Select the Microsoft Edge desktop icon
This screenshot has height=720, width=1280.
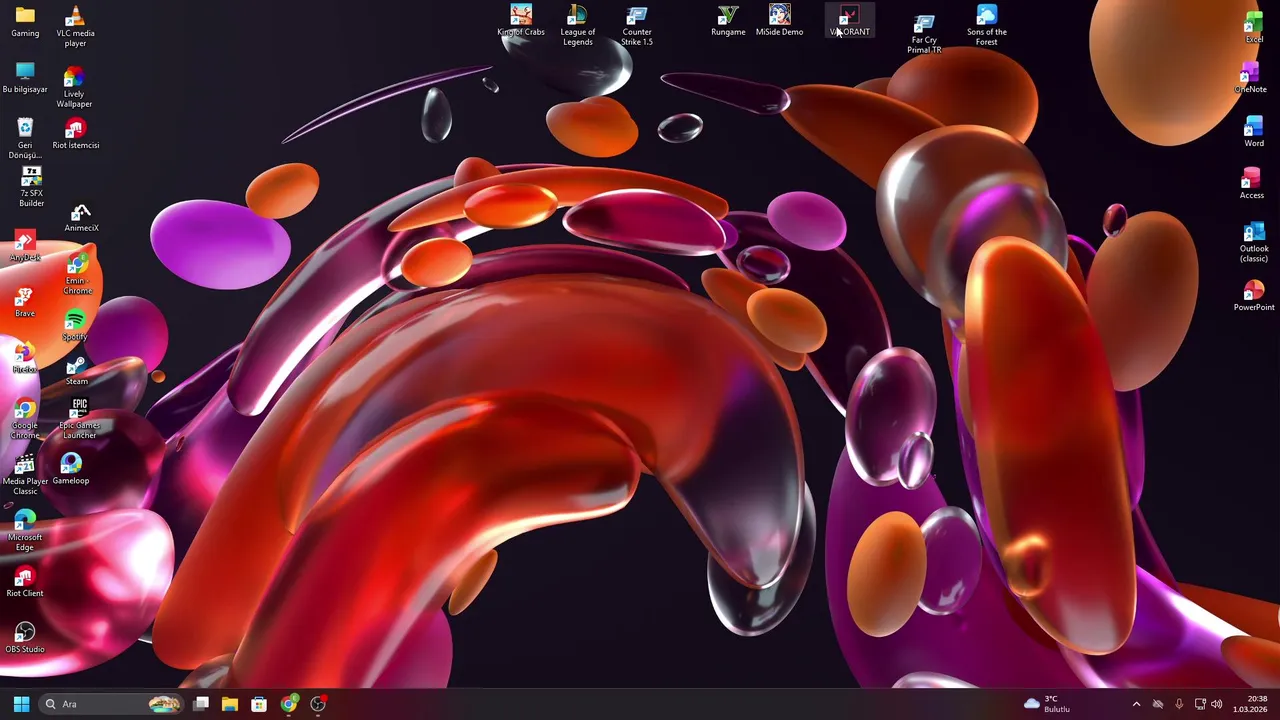(25, 531)
